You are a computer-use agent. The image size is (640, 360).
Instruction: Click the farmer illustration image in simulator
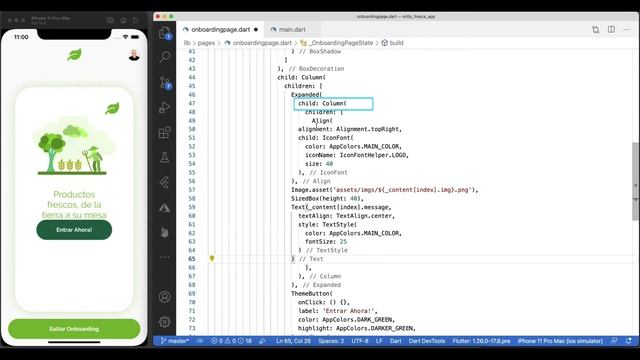tap(74, 146)
